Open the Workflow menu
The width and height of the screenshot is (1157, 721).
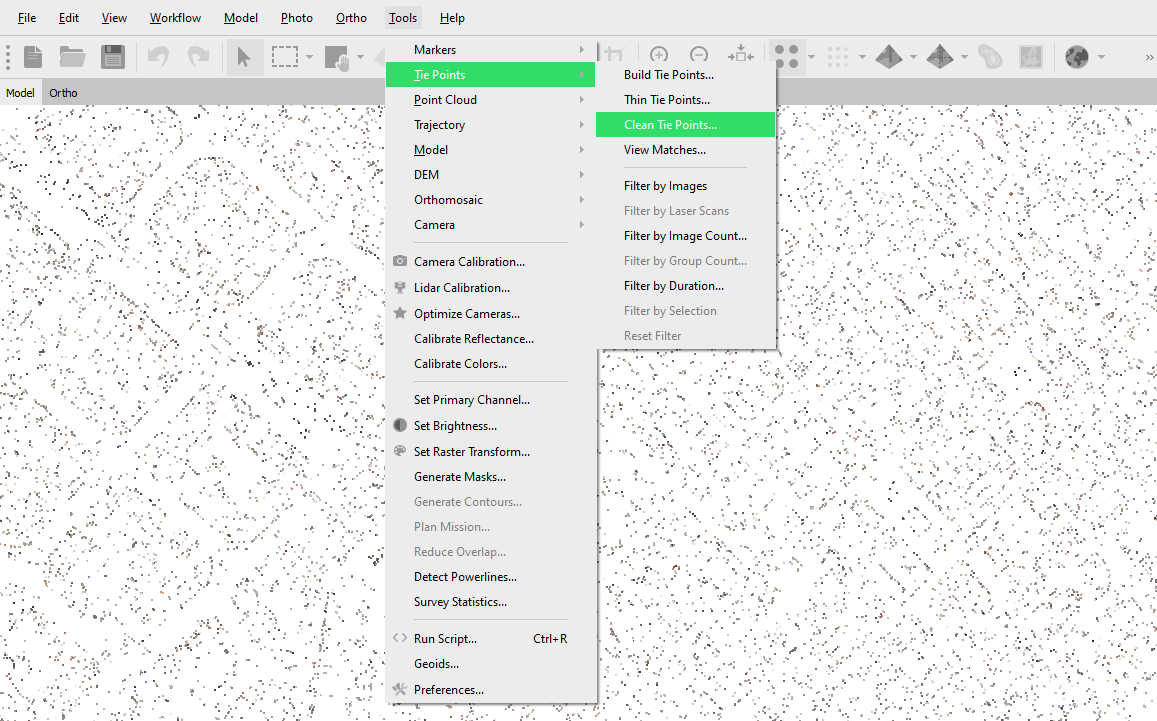pyautogui.click(x=175, y=18)
